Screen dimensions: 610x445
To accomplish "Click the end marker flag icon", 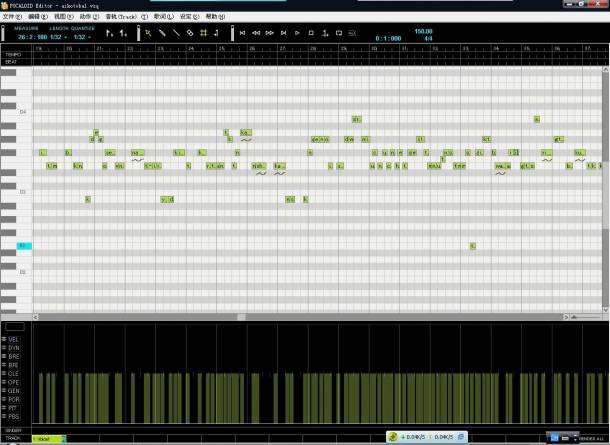I will (123, 33).
